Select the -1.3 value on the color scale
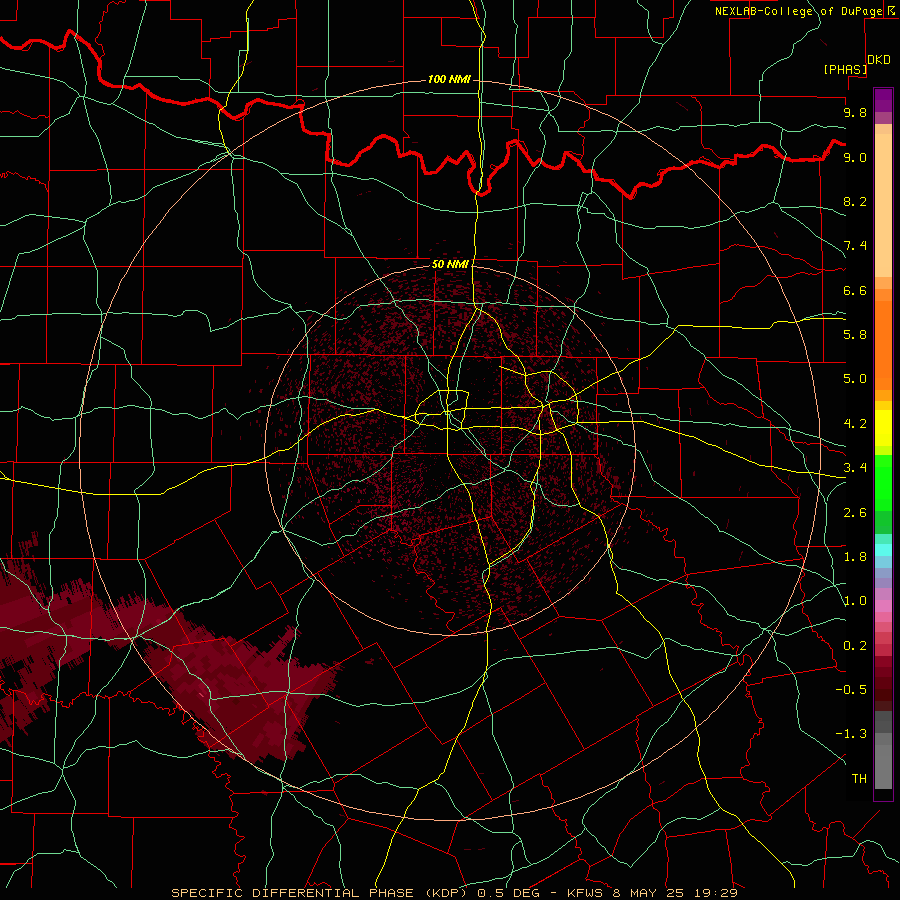This screenshot has height=900, width=900. (x=851, y=734)
